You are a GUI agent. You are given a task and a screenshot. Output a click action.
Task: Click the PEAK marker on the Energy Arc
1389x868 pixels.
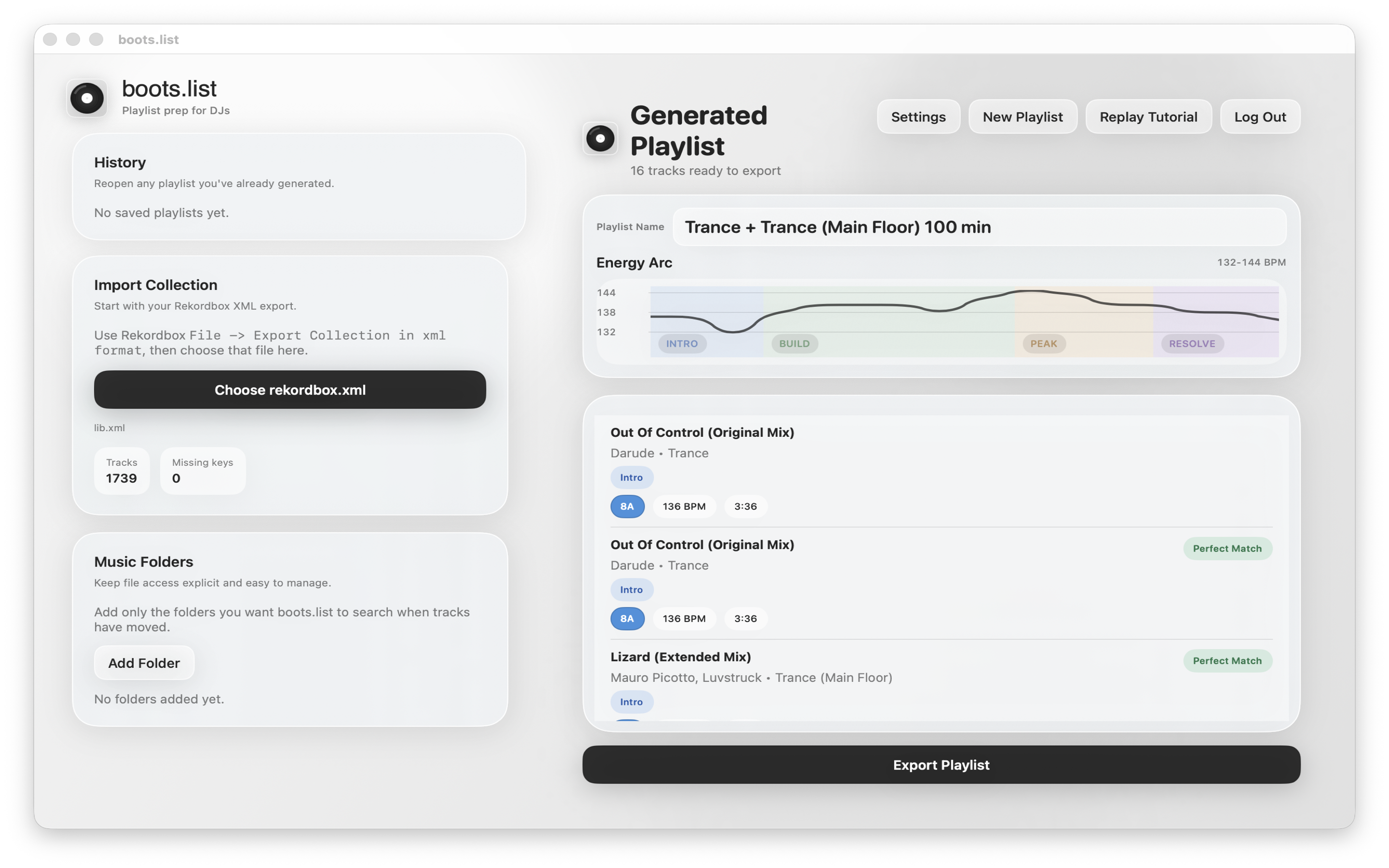click(1044, 343)
